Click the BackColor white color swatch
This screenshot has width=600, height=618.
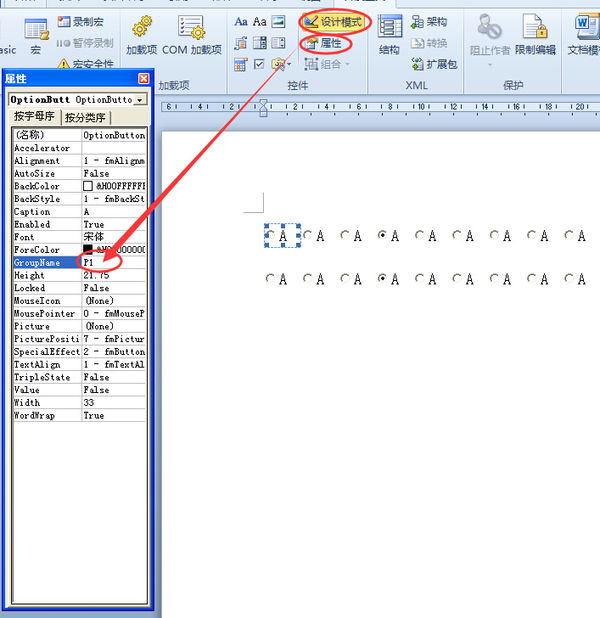point(88,186)
